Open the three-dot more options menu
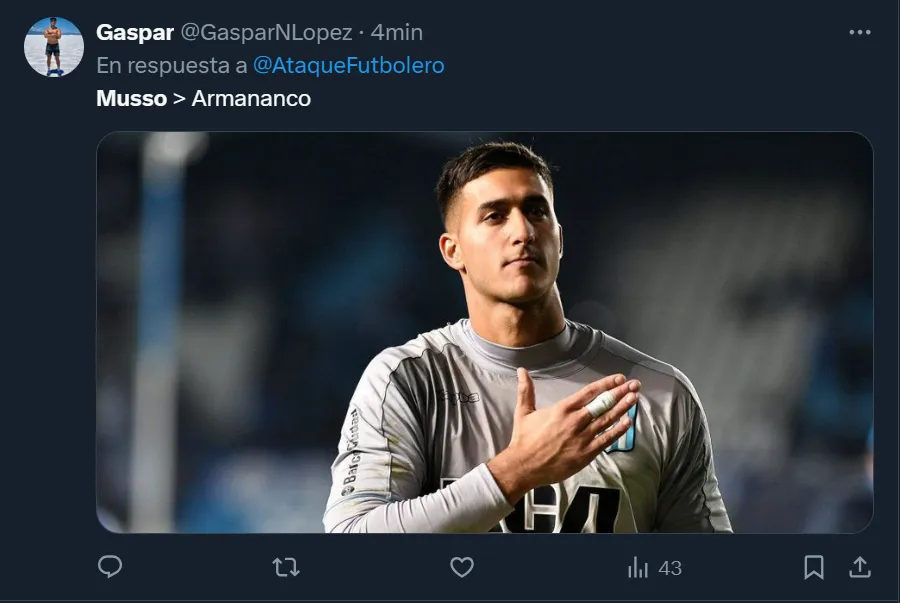Screen dimensions: 900x603 click(x=859, y=33)
